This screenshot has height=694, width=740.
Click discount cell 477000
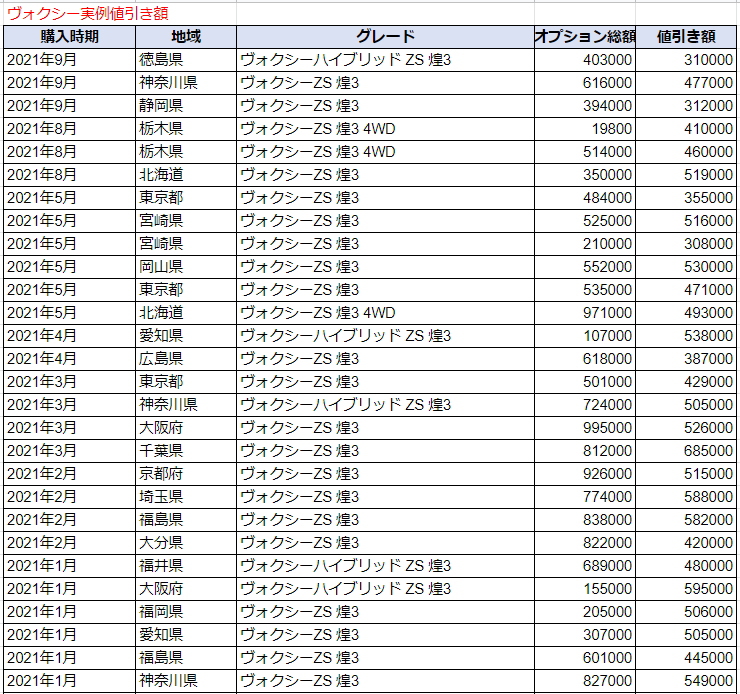[686, 83]
